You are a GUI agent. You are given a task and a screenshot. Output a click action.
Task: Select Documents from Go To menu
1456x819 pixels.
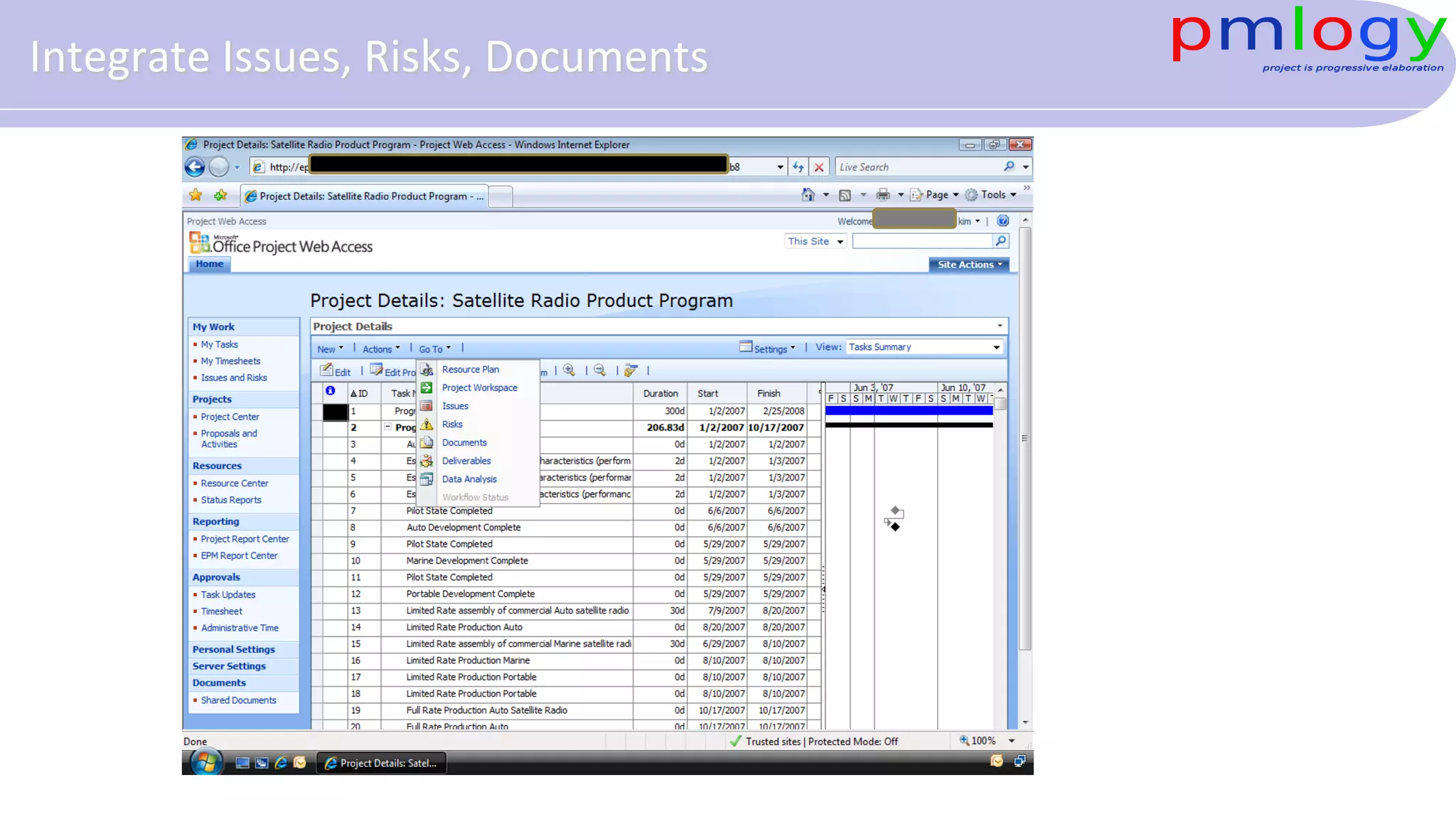coord(464,443)
